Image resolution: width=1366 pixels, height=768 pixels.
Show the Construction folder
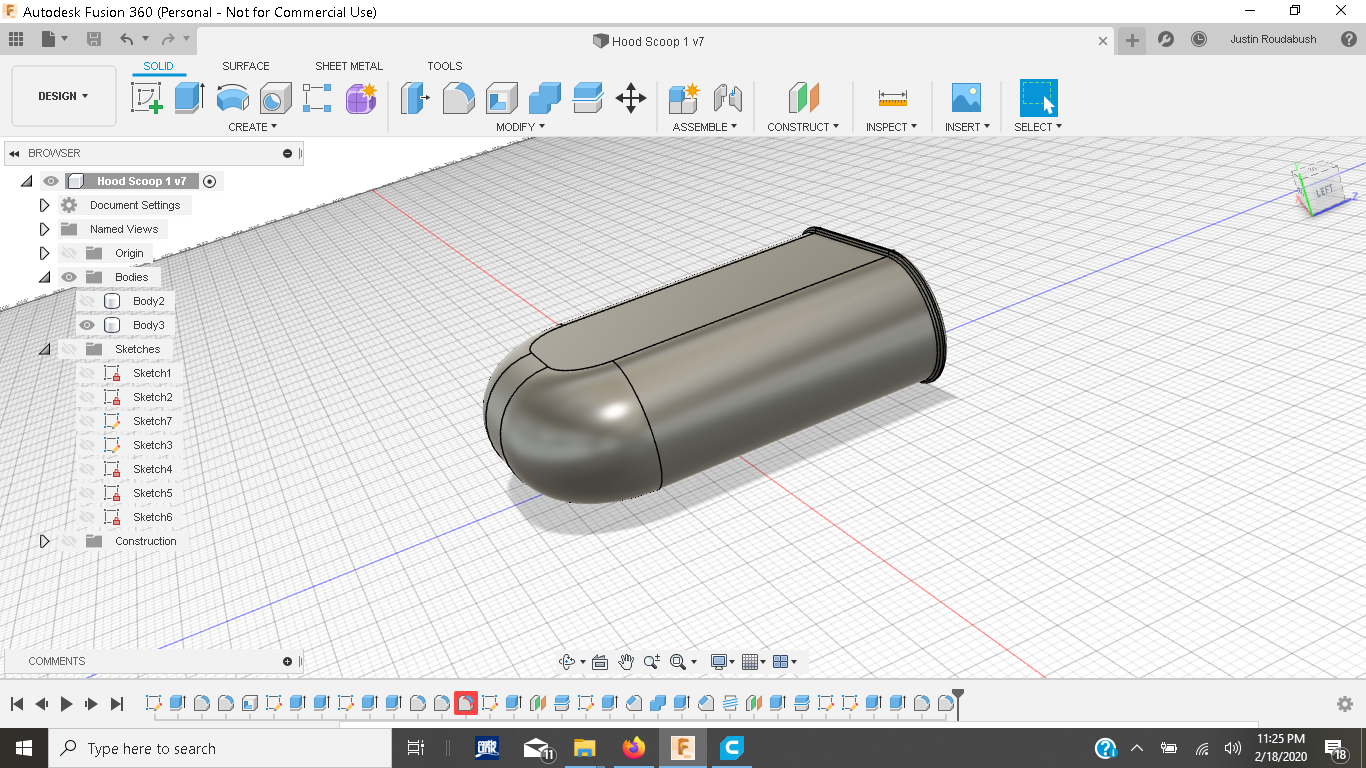pyautogui.click(x=69, y=541)
